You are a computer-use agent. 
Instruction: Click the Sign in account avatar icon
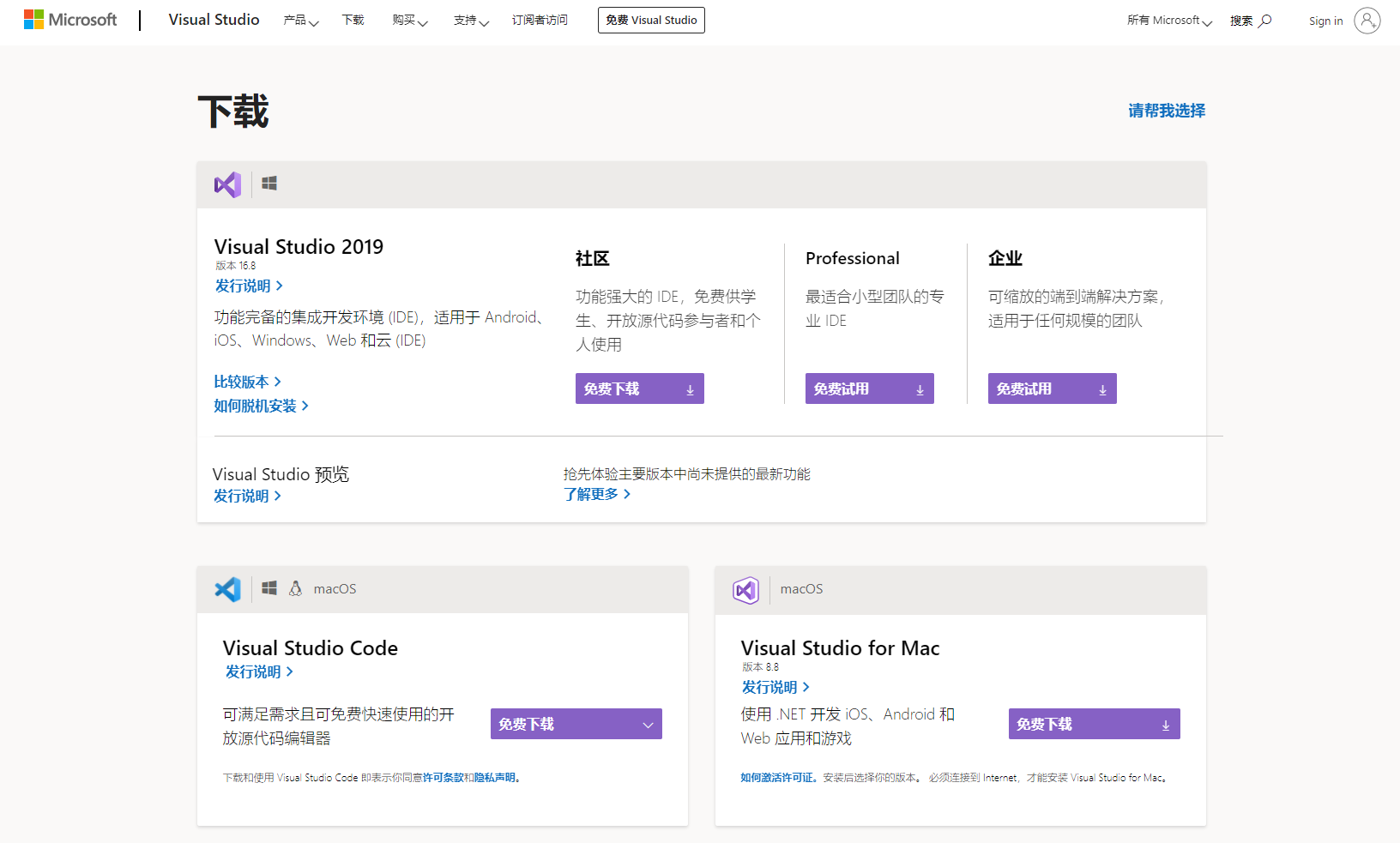1367,21
